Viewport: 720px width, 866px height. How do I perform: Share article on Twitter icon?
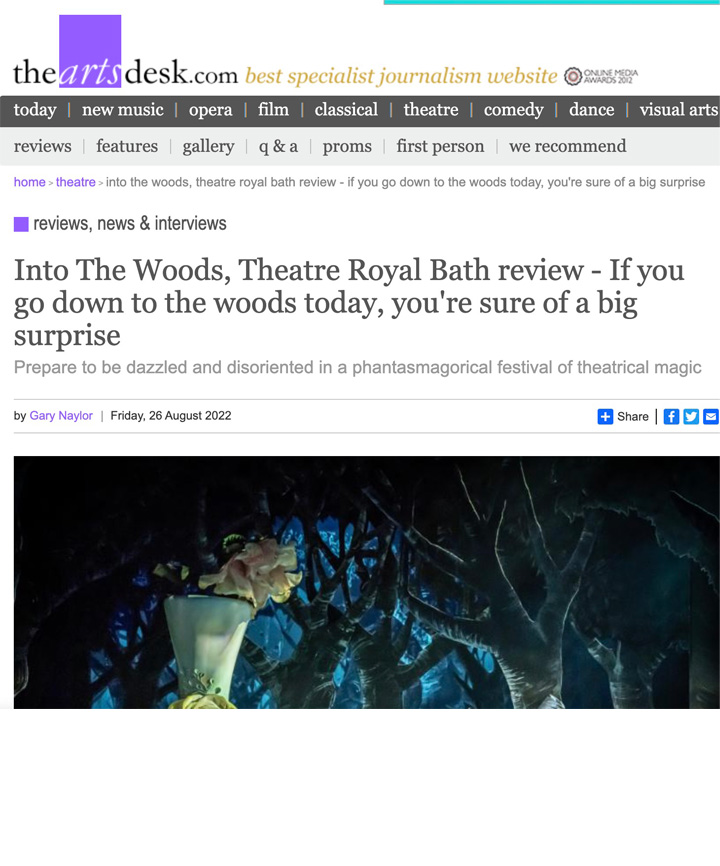coord(691,416)
